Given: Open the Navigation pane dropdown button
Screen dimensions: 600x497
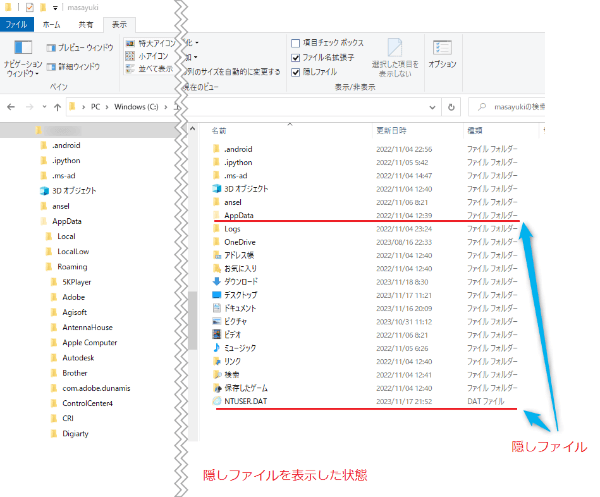Looking at the screenshot, I should (x=23, y=58).
